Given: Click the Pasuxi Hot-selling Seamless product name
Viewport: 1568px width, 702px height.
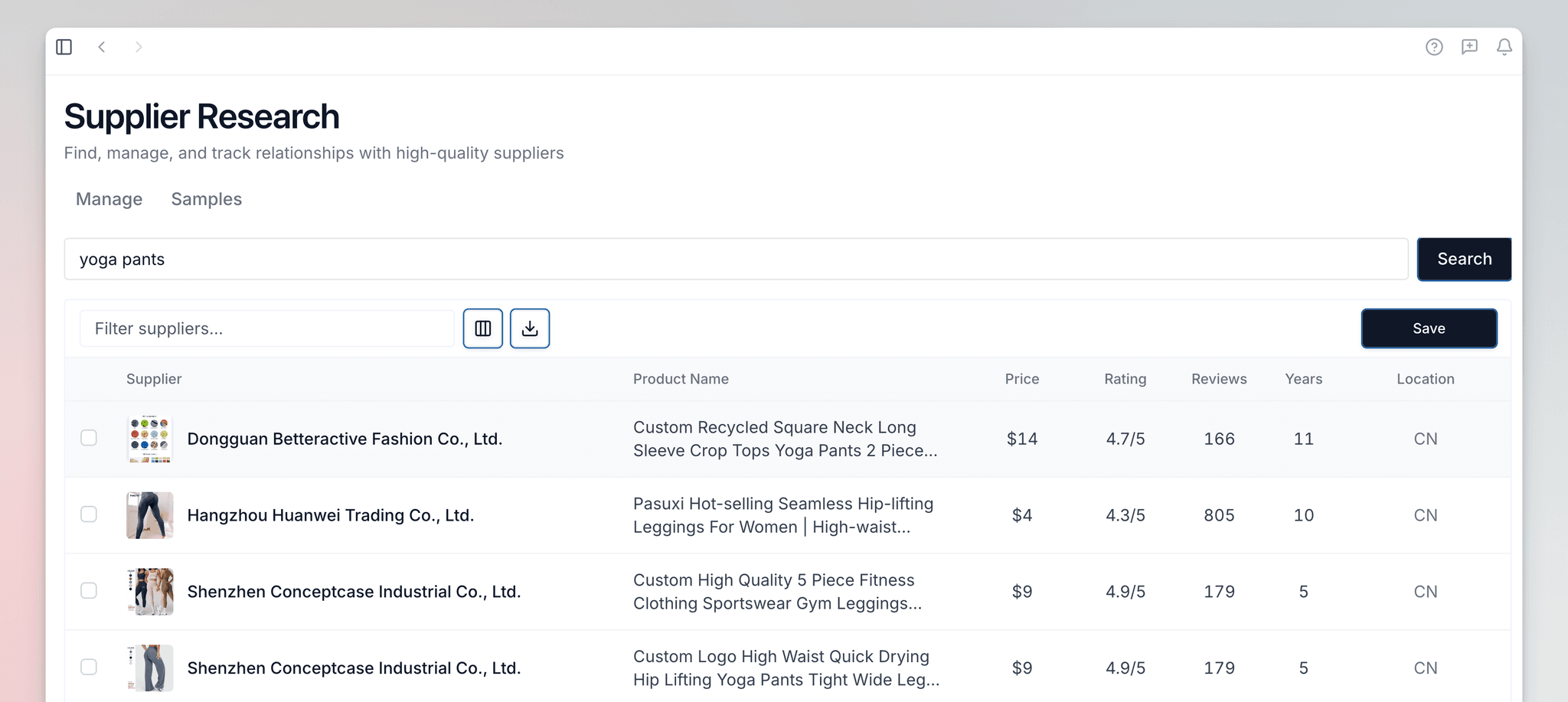Looking at the screenshot, I should pyautogui.click(x=783, y=515).
